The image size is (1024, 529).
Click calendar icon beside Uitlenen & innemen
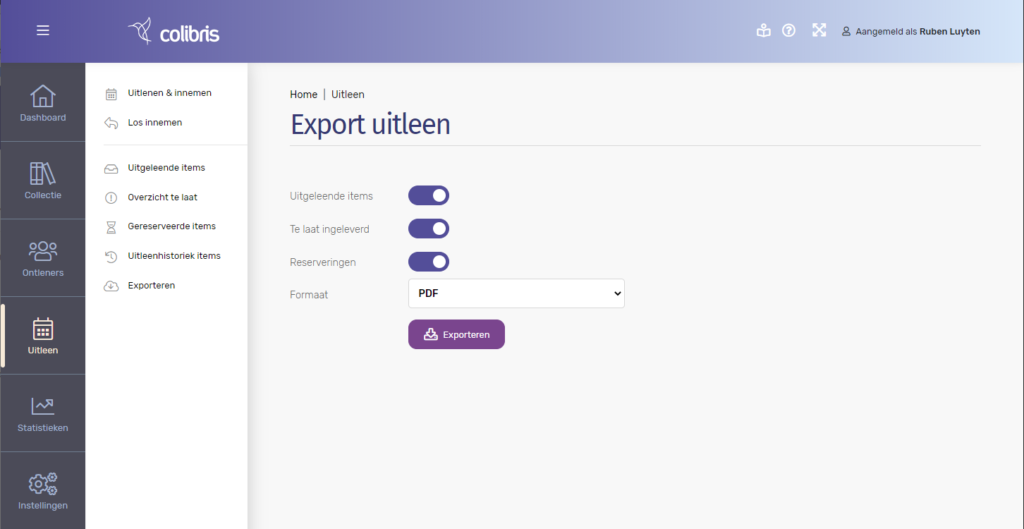click(111, 94)
